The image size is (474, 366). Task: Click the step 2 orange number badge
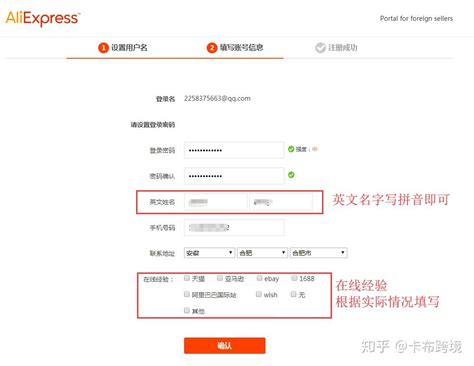(x=212, y=48)
